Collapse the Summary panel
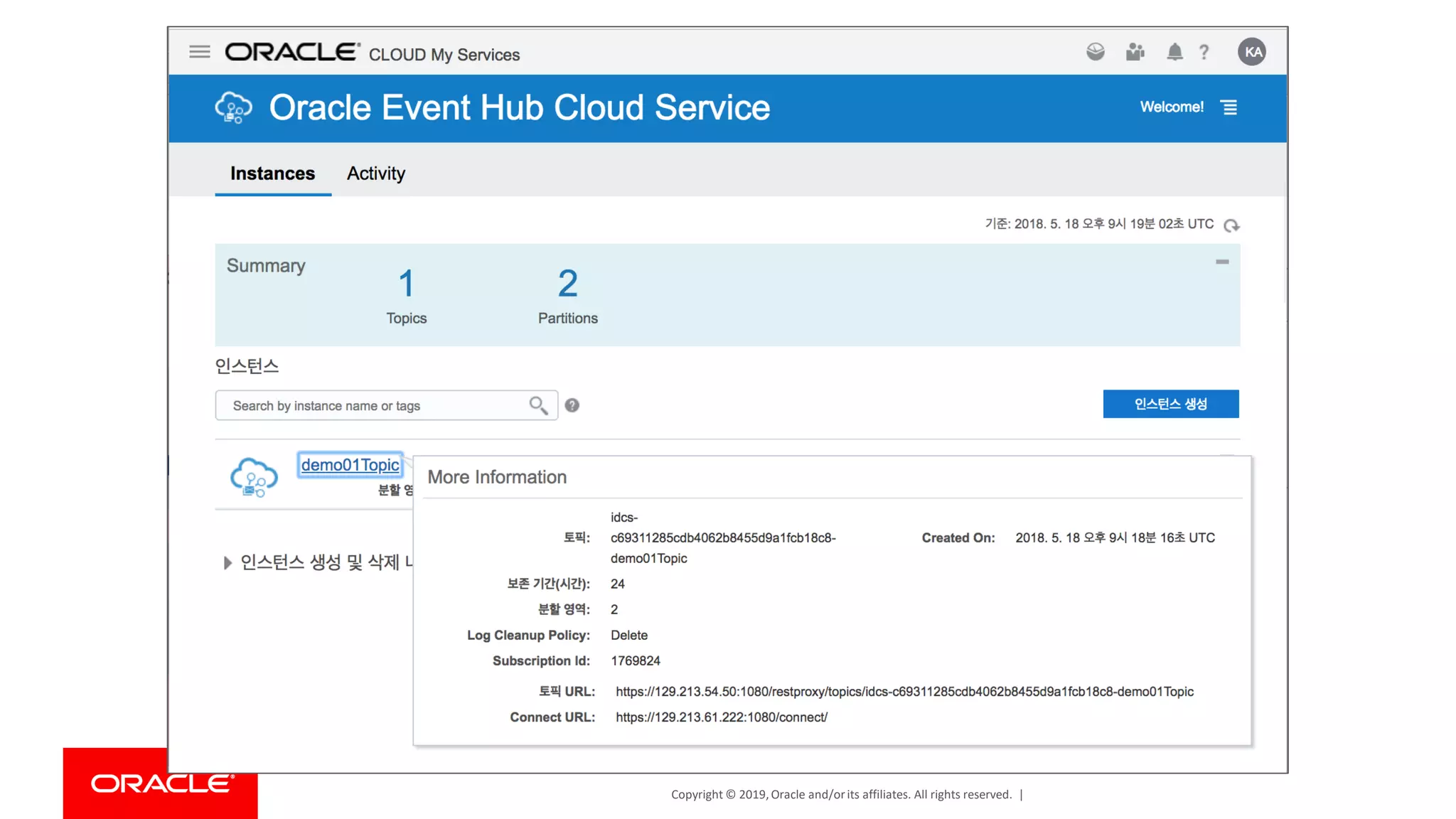Image resolution: width=1456 pixels, height=819 pixels. 1222,262
